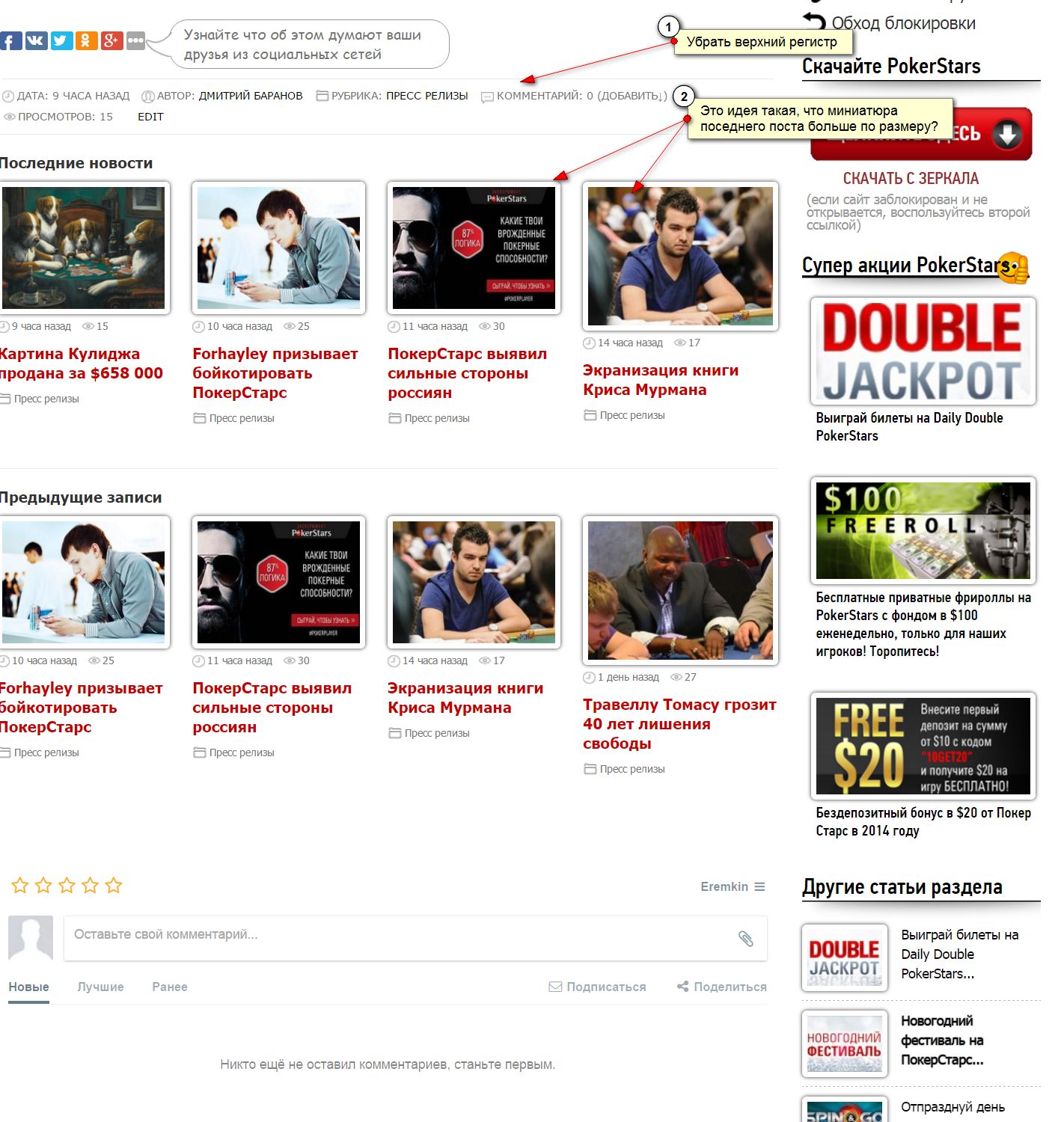The height and width of the screenshot is (1122, 1064).
Task: Open ПокерСтарс выявил article under Последние новости
Action: pyautogui.click(x=468, y=373)
